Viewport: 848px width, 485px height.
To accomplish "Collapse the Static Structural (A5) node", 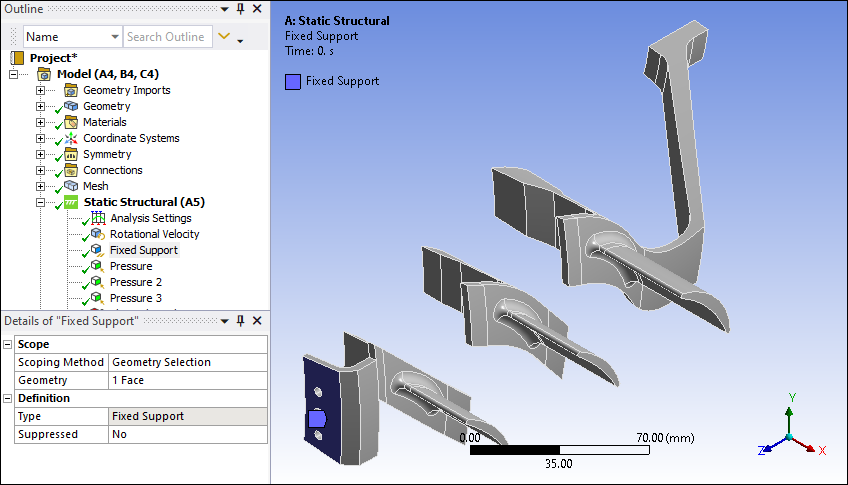I will click(41, 202).
